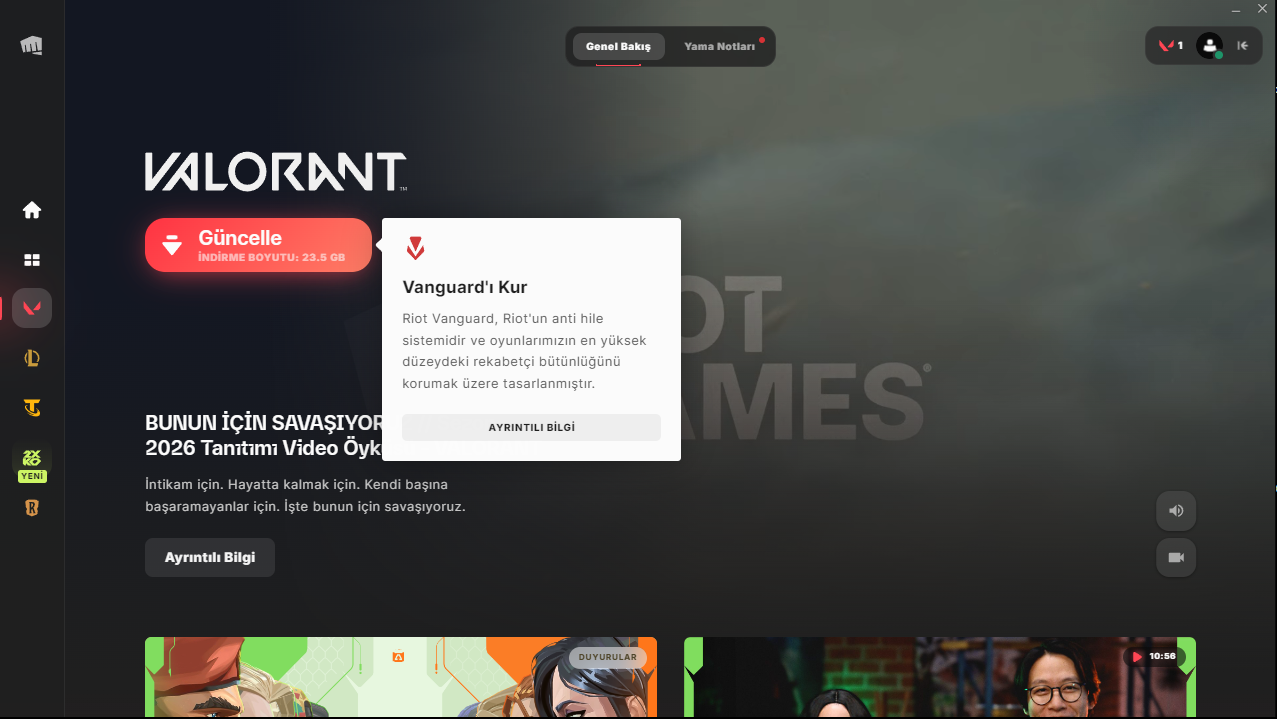Close the Riot Client window
The height and width of the screenshot is (719, 1277).
(x=1262, y=9)
